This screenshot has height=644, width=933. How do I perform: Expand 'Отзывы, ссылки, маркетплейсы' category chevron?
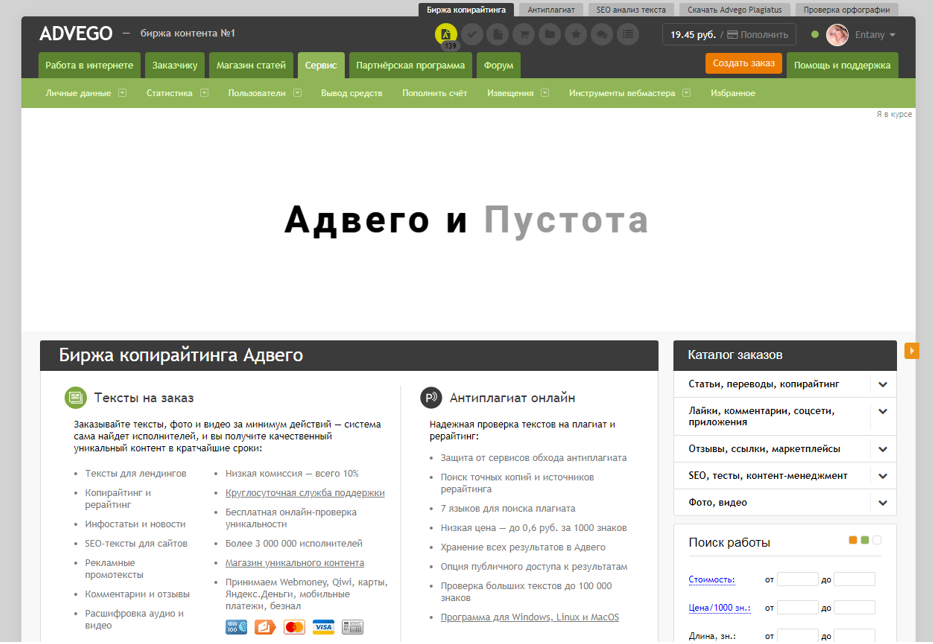click(883, 449)
